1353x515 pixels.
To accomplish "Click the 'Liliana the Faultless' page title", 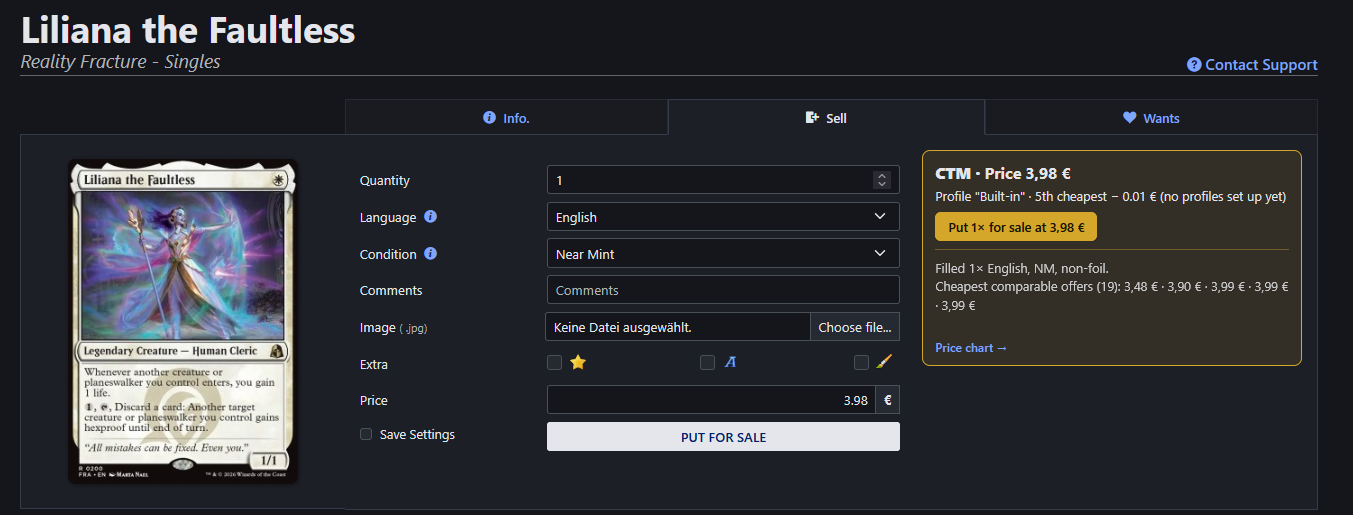I will pyautogui.click(x=188, y=30).
